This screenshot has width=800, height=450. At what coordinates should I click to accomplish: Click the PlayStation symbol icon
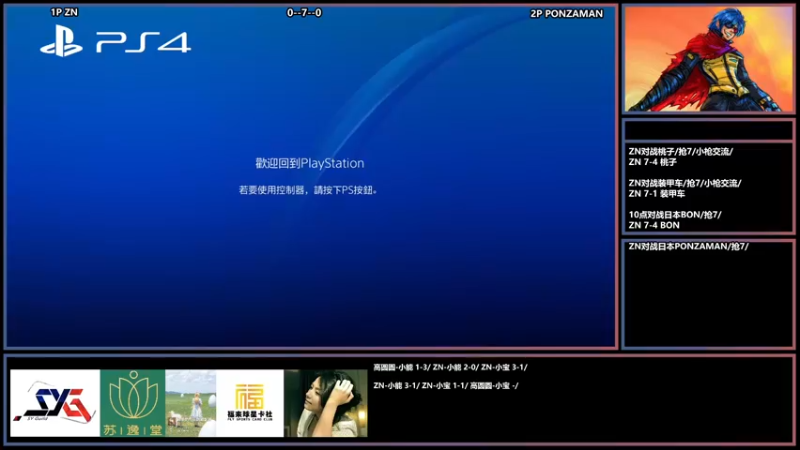[x=62, y=41]
